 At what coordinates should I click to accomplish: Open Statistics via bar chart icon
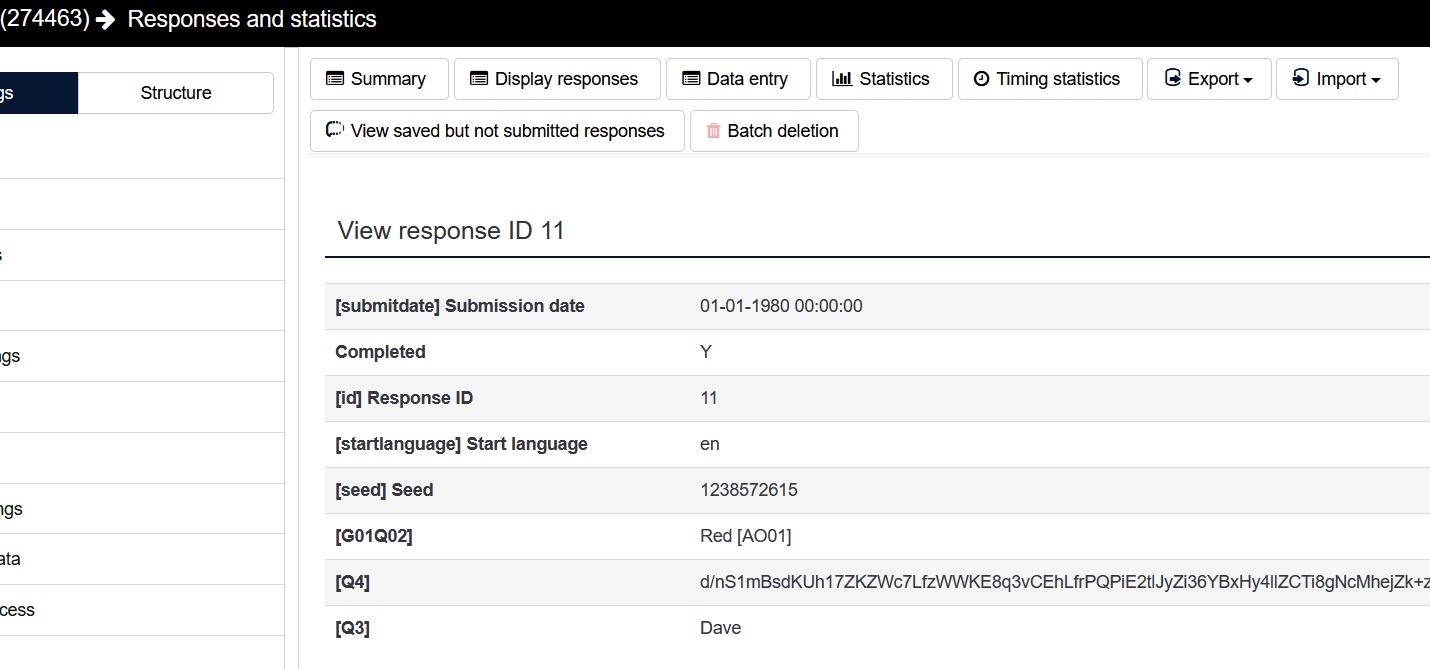(842, 79)
